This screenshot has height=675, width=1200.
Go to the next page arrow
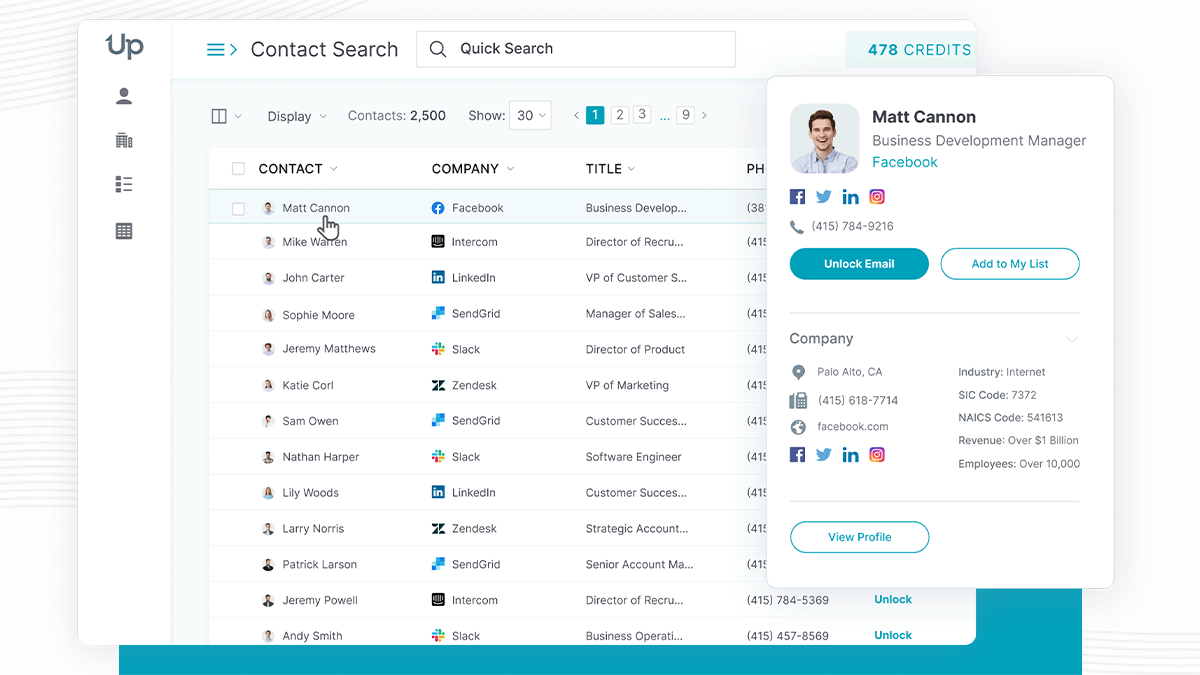click(x=704, y=116)
